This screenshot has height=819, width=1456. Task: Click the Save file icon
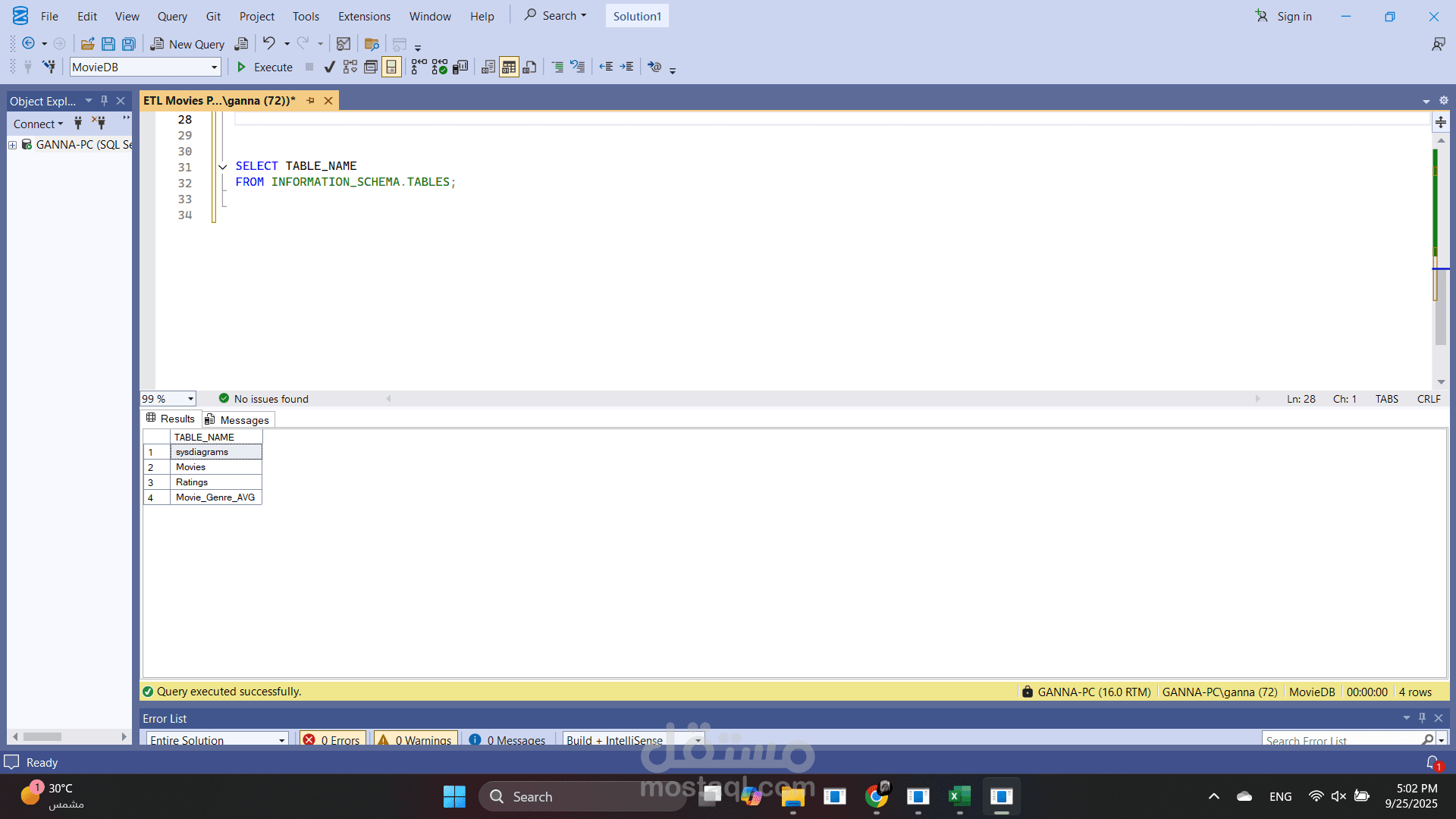coord(108,44)
